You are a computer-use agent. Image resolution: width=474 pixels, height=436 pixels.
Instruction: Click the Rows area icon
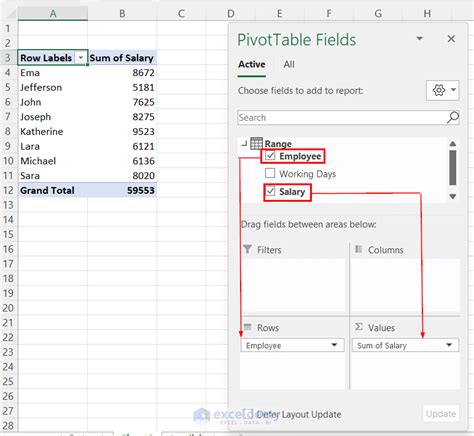point(247,327)
